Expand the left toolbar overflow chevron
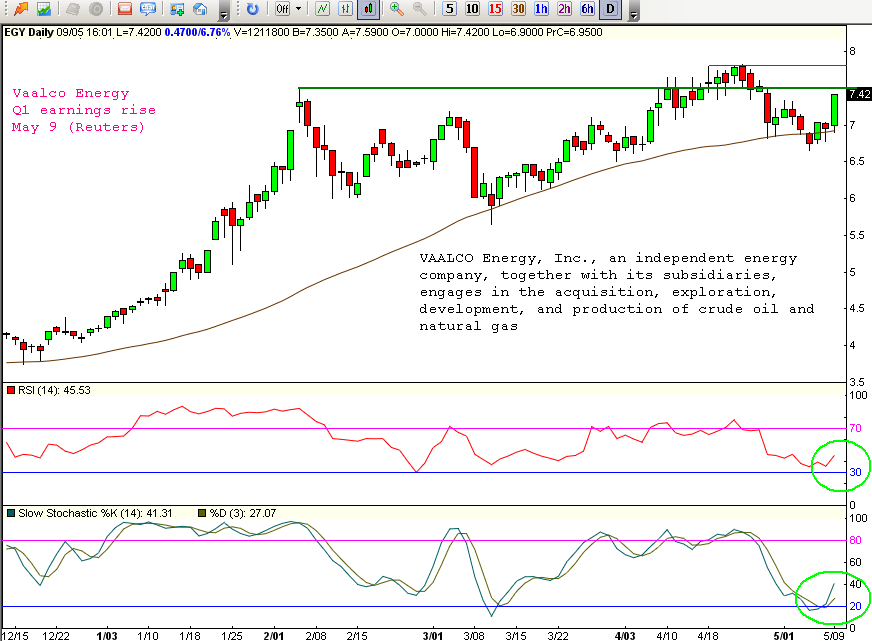This screenshot has width=872, height=641. (224, 12)
